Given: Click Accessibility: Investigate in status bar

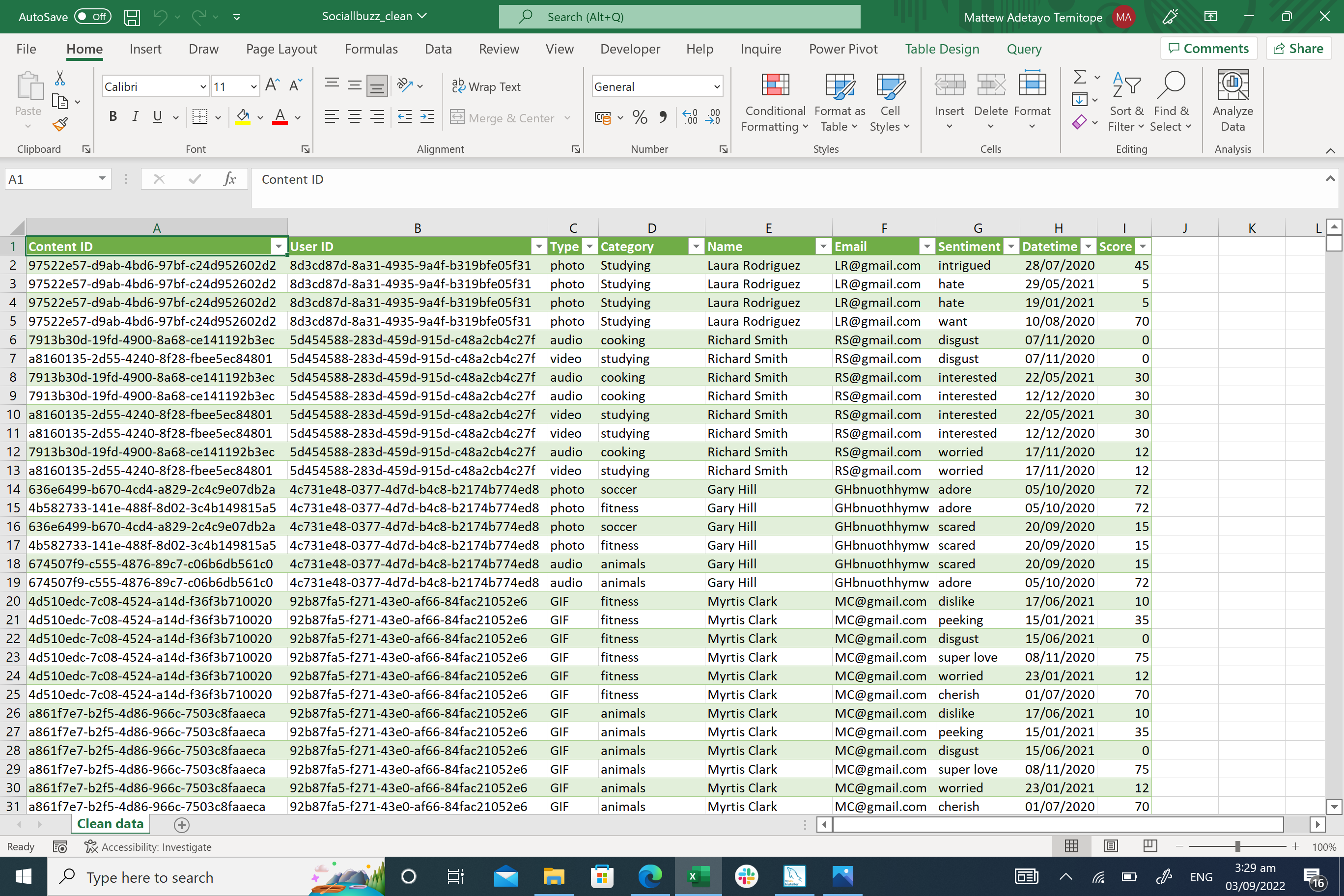Looking at the screenshot, I should pyautogui.click(x=148, y=847).
